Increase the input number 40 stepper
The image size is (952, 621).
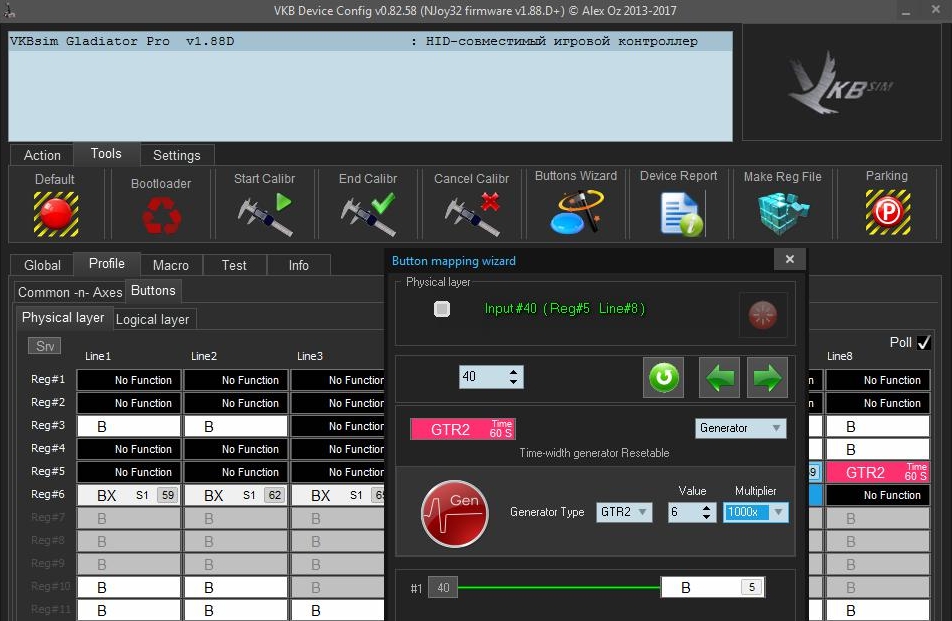(x=514, y=372)
